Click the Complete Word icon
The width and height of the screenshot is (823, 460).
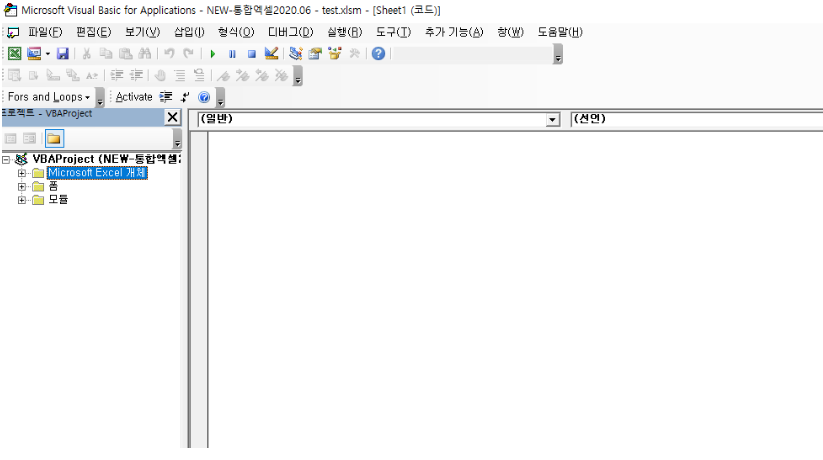click(92, 76)
